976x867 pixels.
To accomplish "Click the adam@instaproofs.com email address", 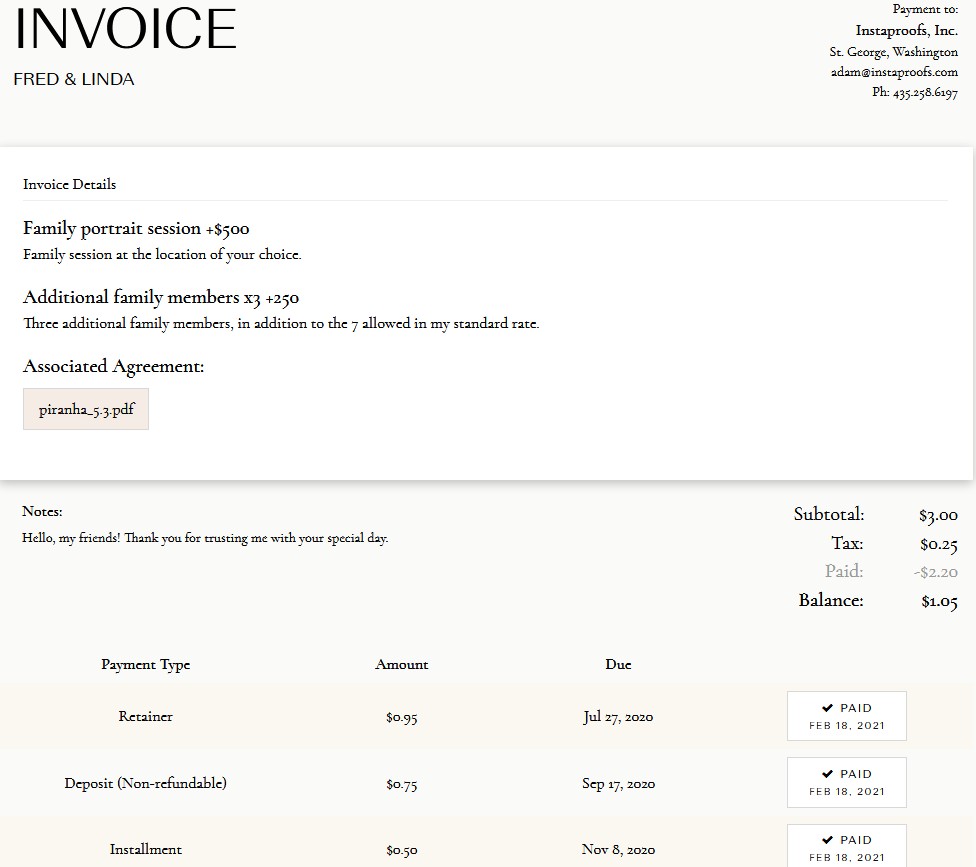I will (894, 72).
